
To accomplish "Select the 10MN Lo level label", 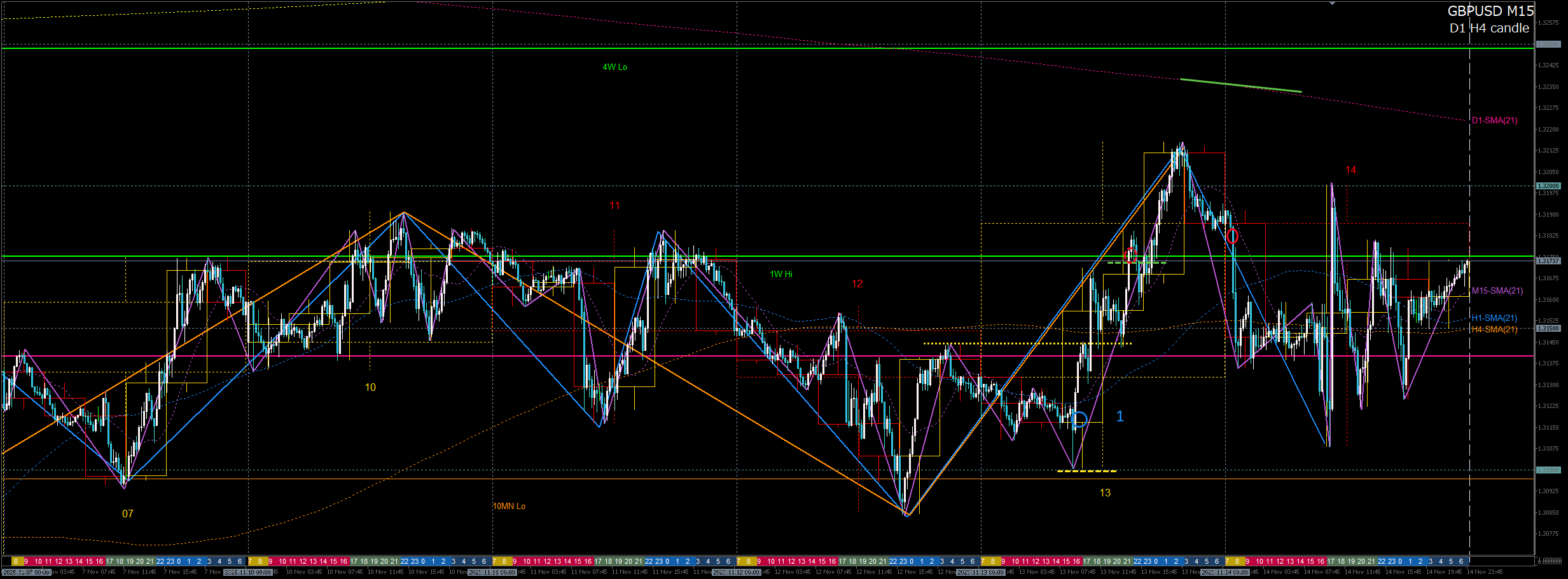I will (x=509, y=507).
